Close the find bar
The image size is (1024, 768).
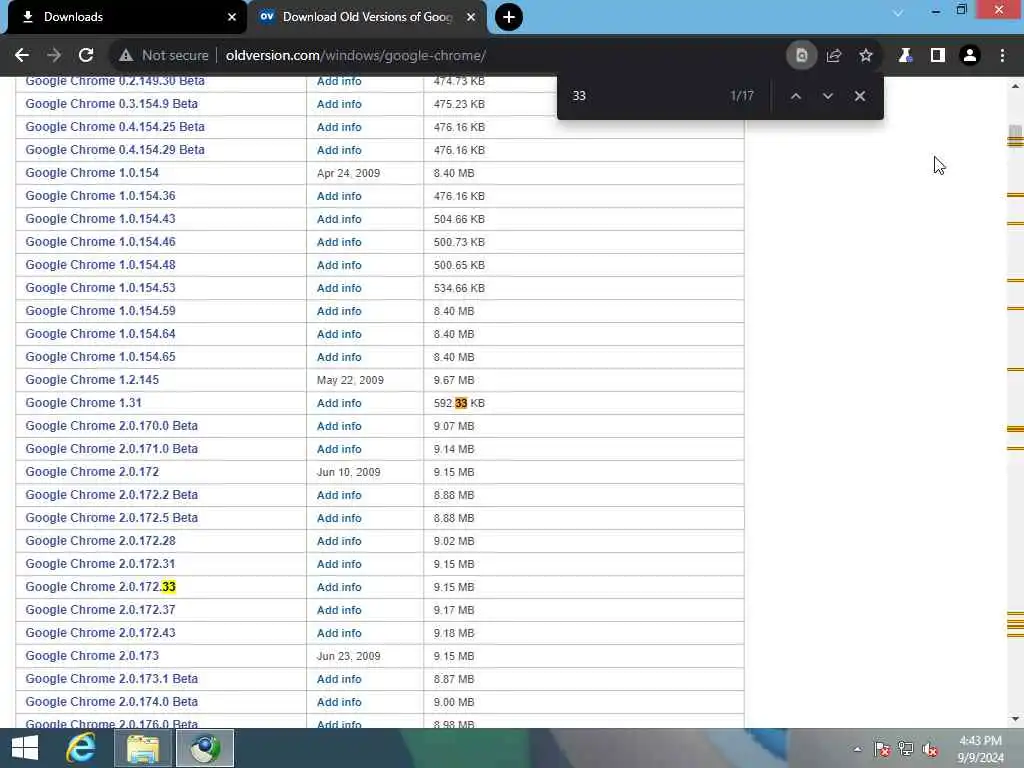point(860,96)
